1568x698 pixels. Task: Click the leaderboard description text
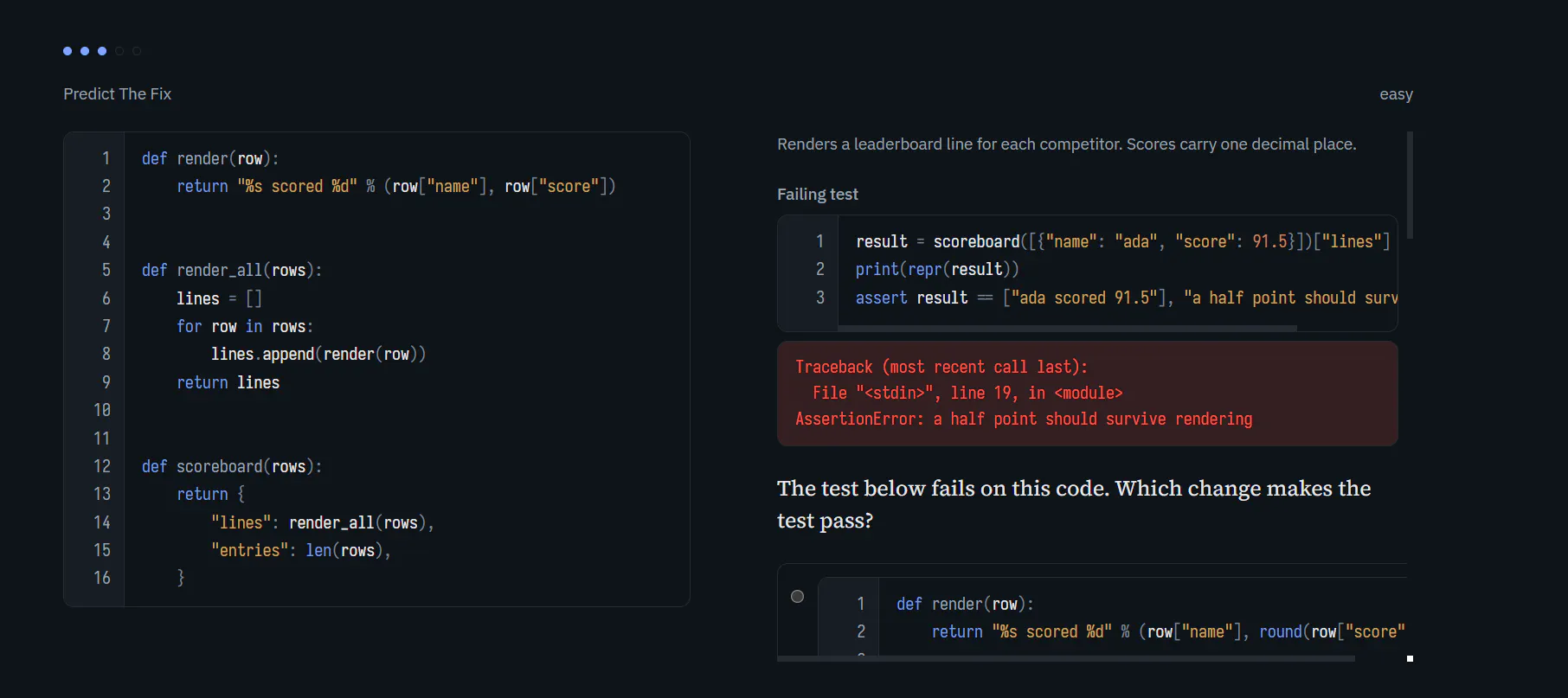[1066, 144]
